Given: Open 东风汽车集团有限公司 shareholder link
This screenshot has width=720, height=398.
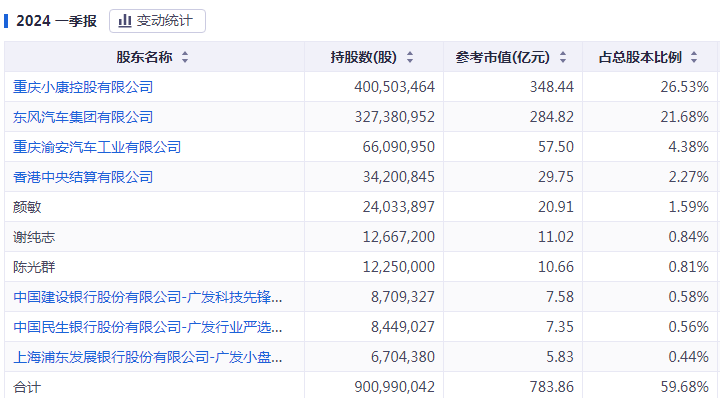Looking at the screenshot, I should click(83, 117).
